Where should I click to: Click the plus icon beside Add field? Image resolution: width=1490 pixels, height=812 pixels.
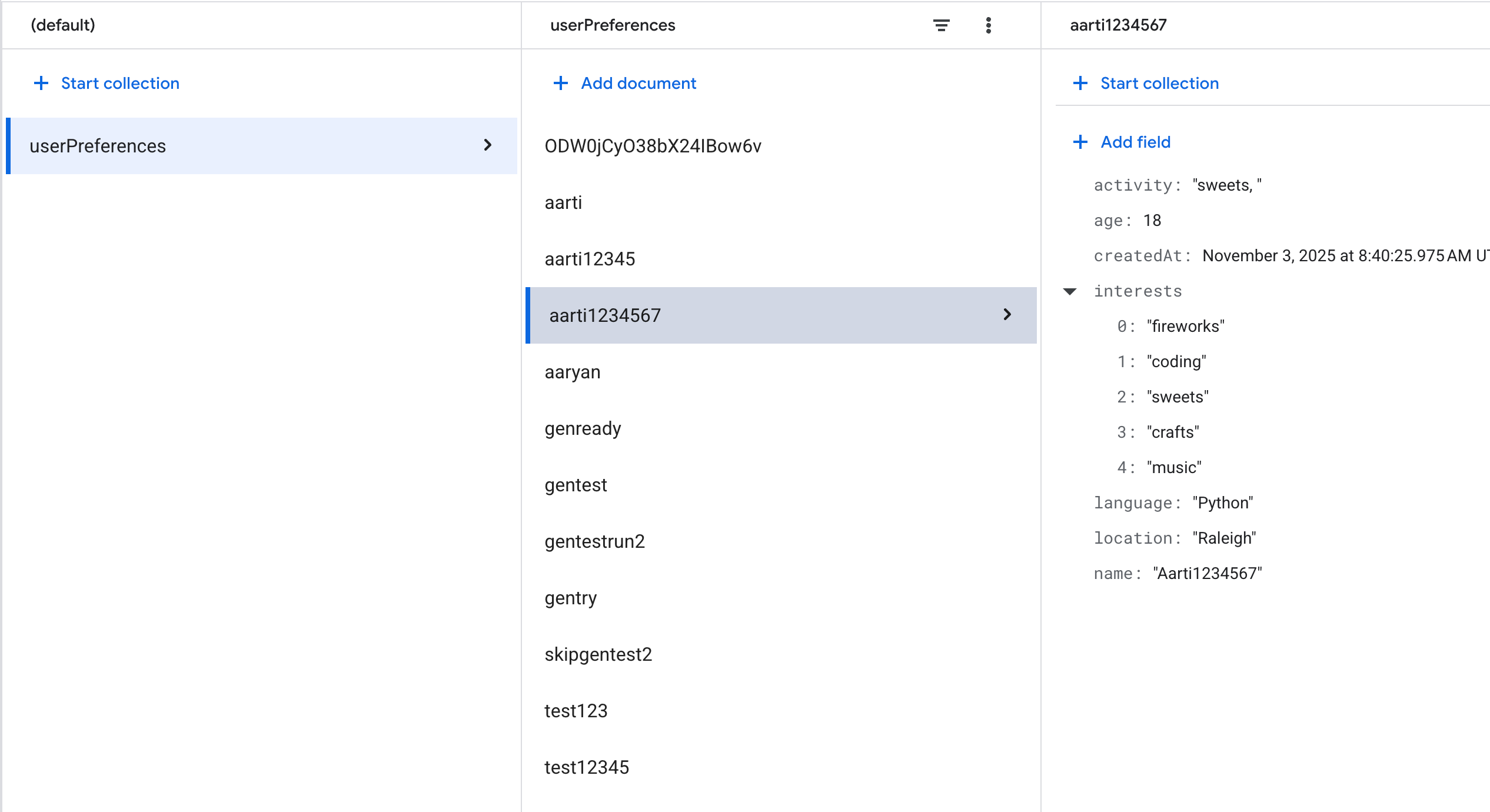1080,142
